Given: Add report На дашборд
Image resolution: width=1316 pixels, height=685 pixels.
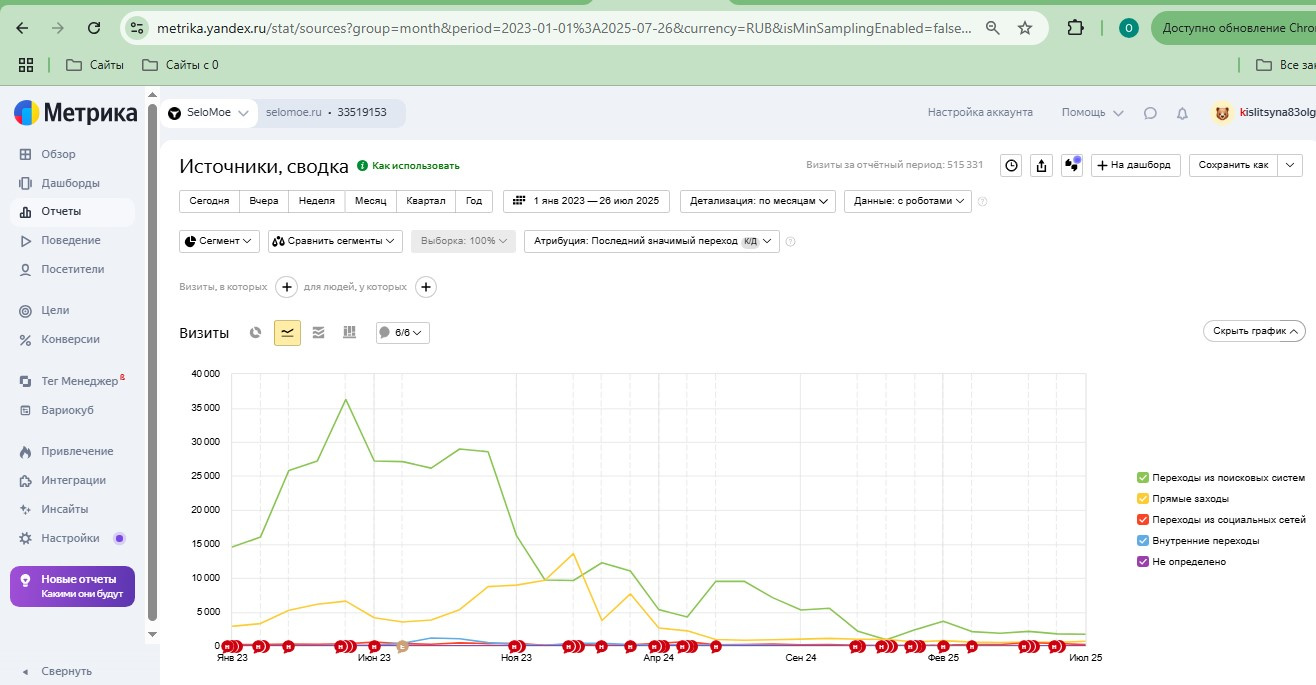Looking at the screenshot, I should (x=1136, y=165).
